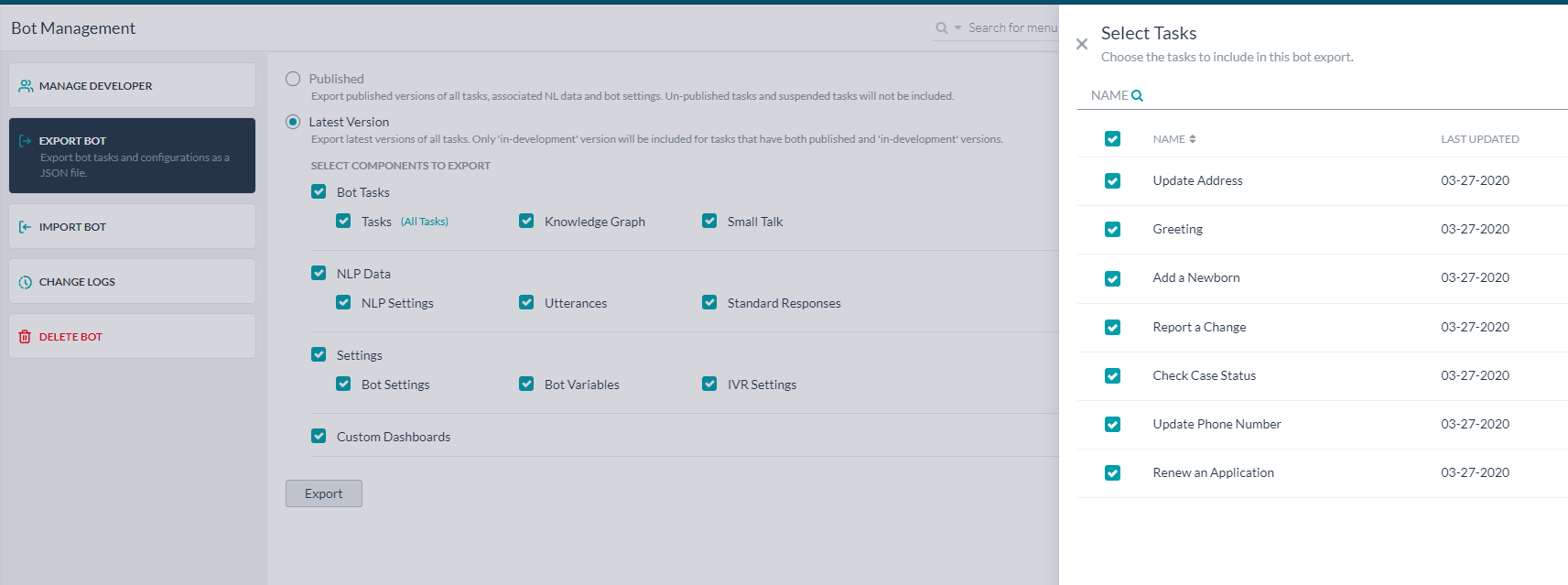Toggle the select-all tasks header checkbox
Screen dimensions: 1568x585
(1112, 139)
